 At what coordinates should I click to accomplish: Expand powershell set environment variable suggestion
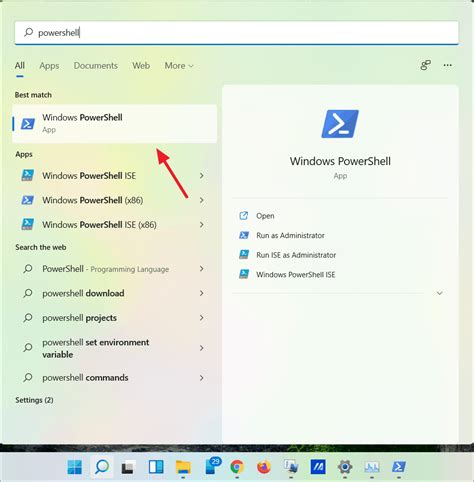[202, 348]
